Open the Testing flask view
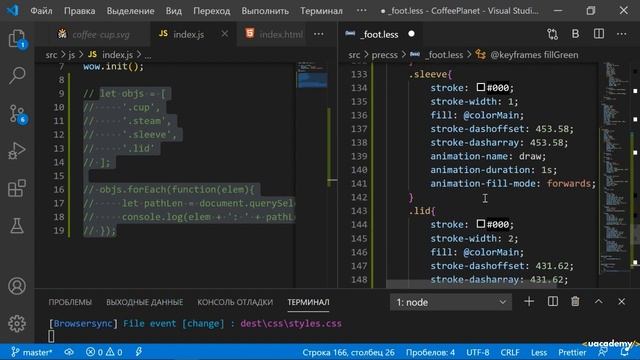The image size is (640, 360). pyautogui.click(x=17, y=226)
